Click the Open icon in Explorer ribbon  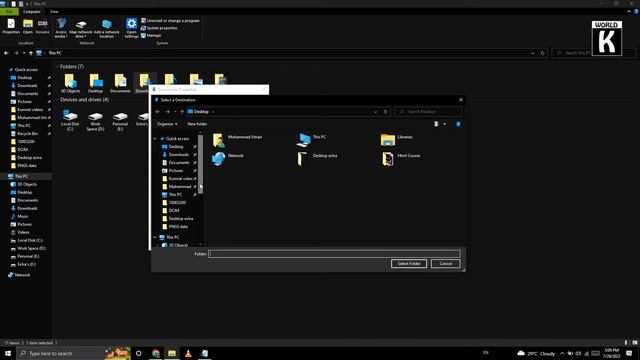(28, 27)
